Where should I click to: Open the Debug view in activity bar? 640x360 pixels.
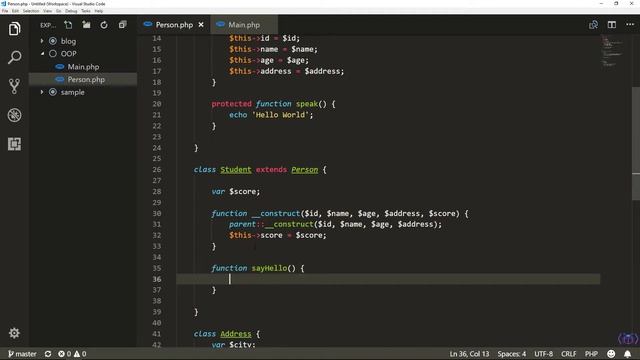pos(14,115)
